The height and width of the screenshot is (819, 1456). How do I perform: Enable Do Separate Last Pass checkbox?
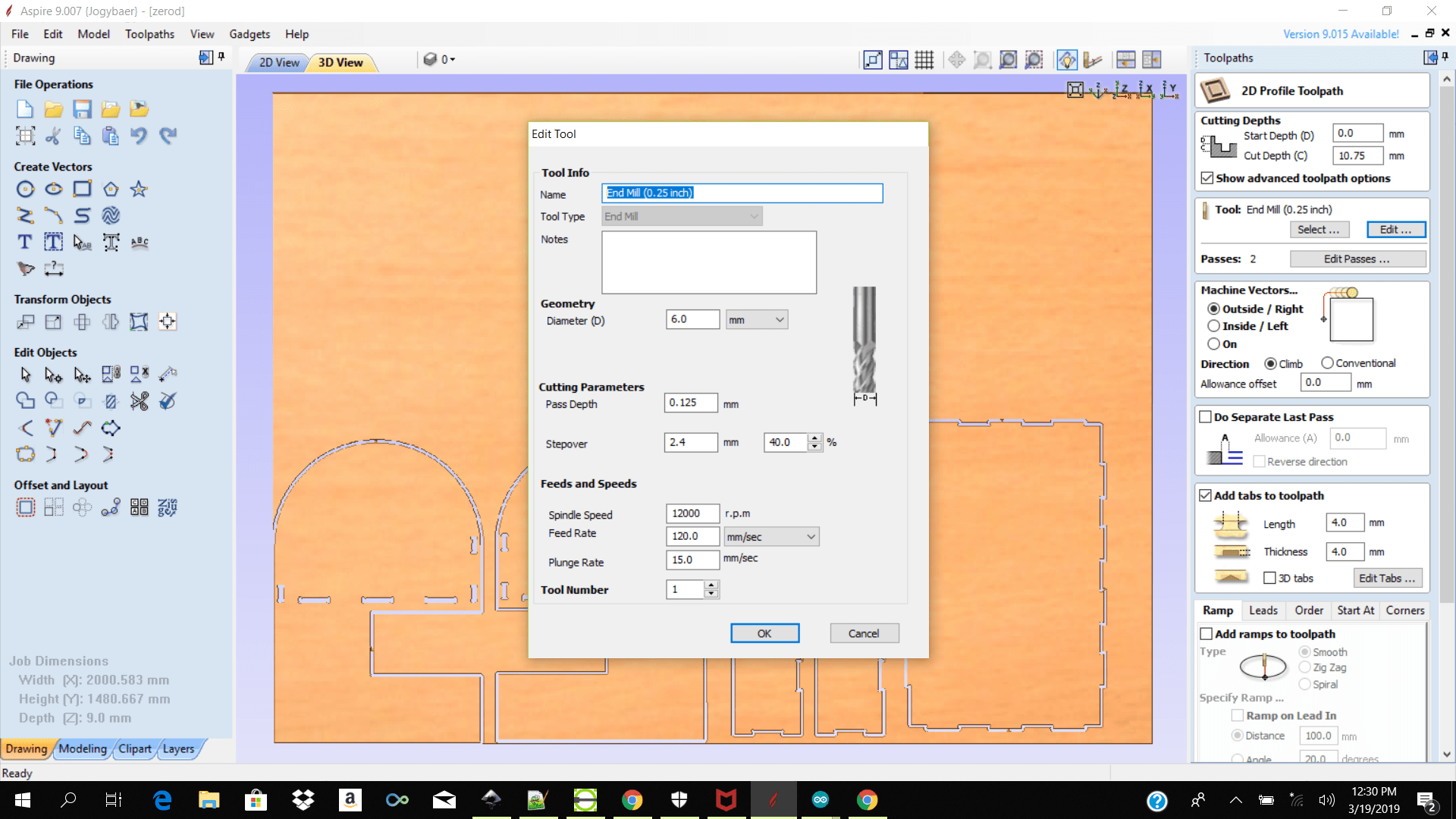point(1205,417)
